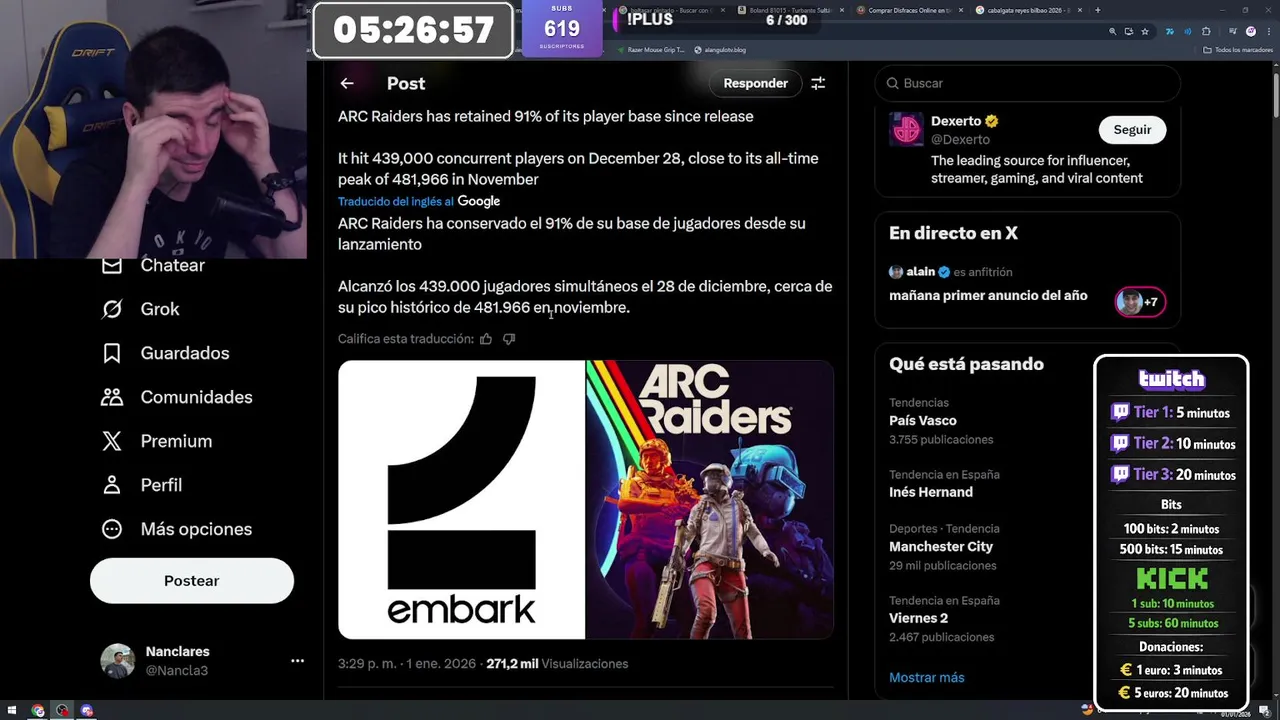Click the Nanclares profile avatar
1280x720 pixels.
[117, 661]
